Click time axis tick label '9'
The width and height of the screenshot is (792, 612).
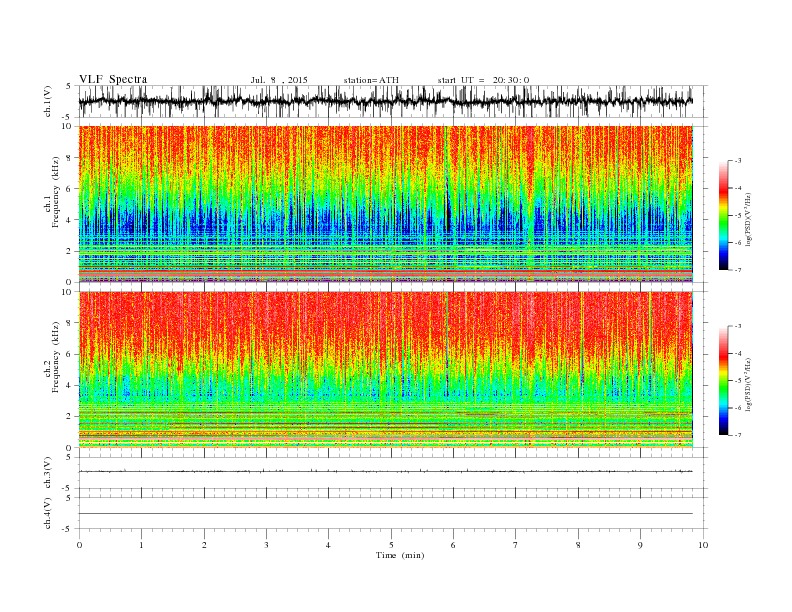pyautogui.click(x=640, y=545)
